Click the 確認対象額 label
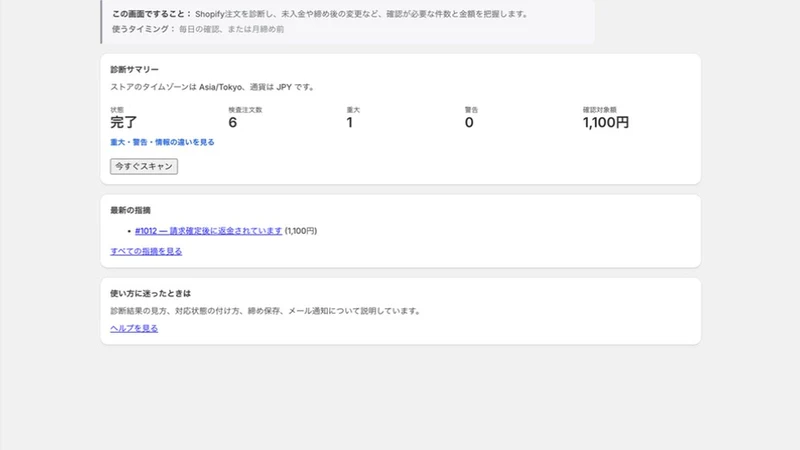The width and height of the screenshot is (800, 450). pyautogui.click(x=599, y=110)
